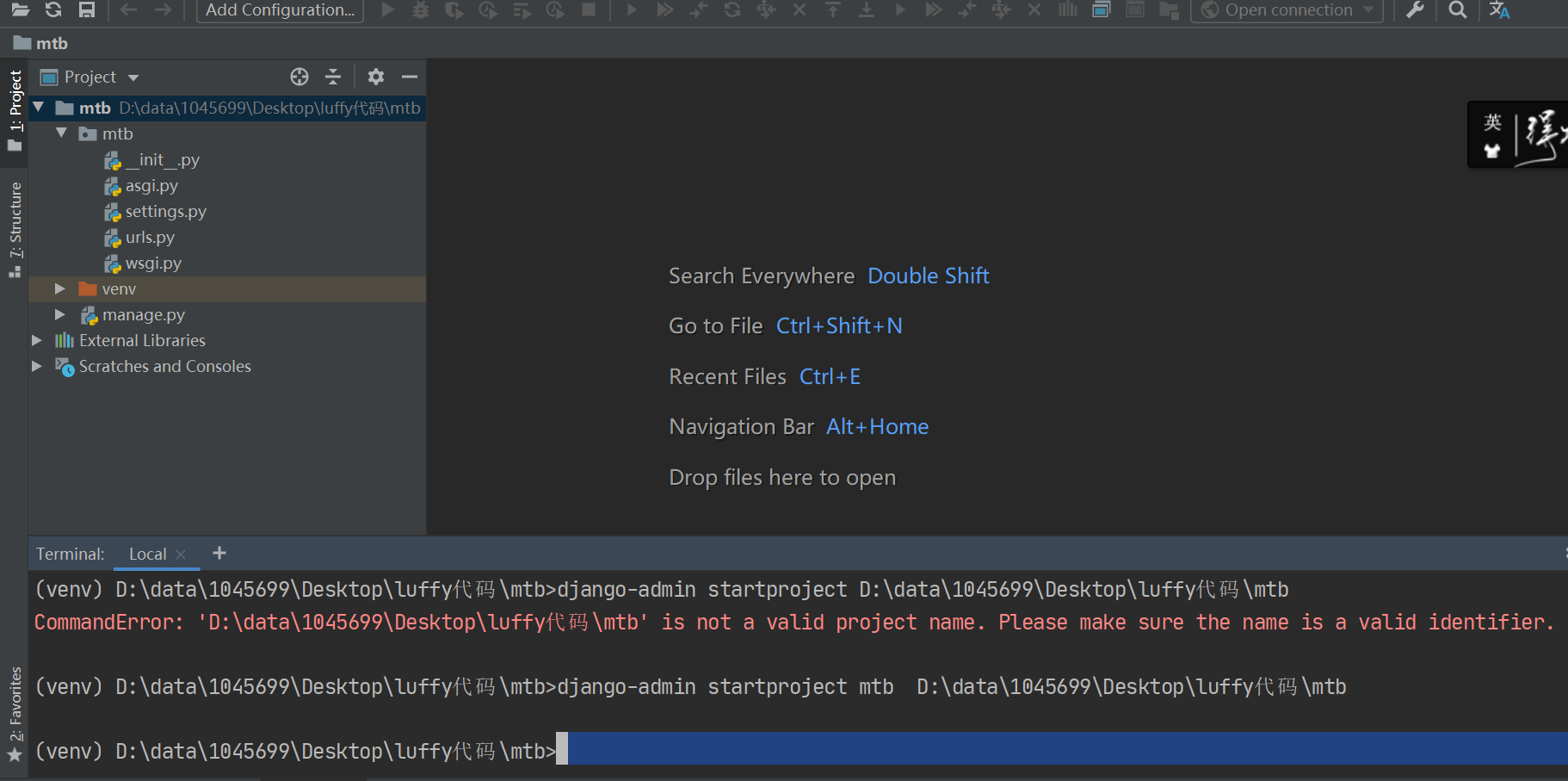Viewport: 1568px width, 781px height.
Task: Click the Add Configuration... button
Action: [x=281, y=10]
